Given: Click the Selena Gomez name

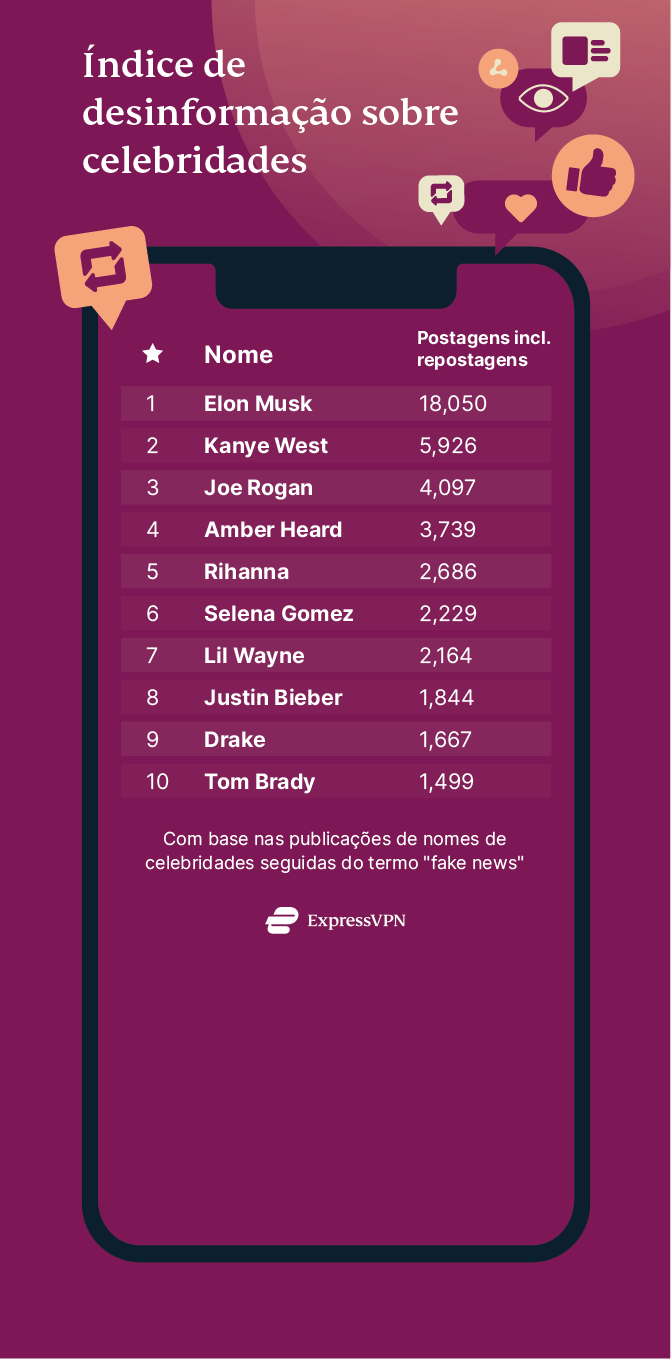Looking at the screenshot, I should (278, 614).
